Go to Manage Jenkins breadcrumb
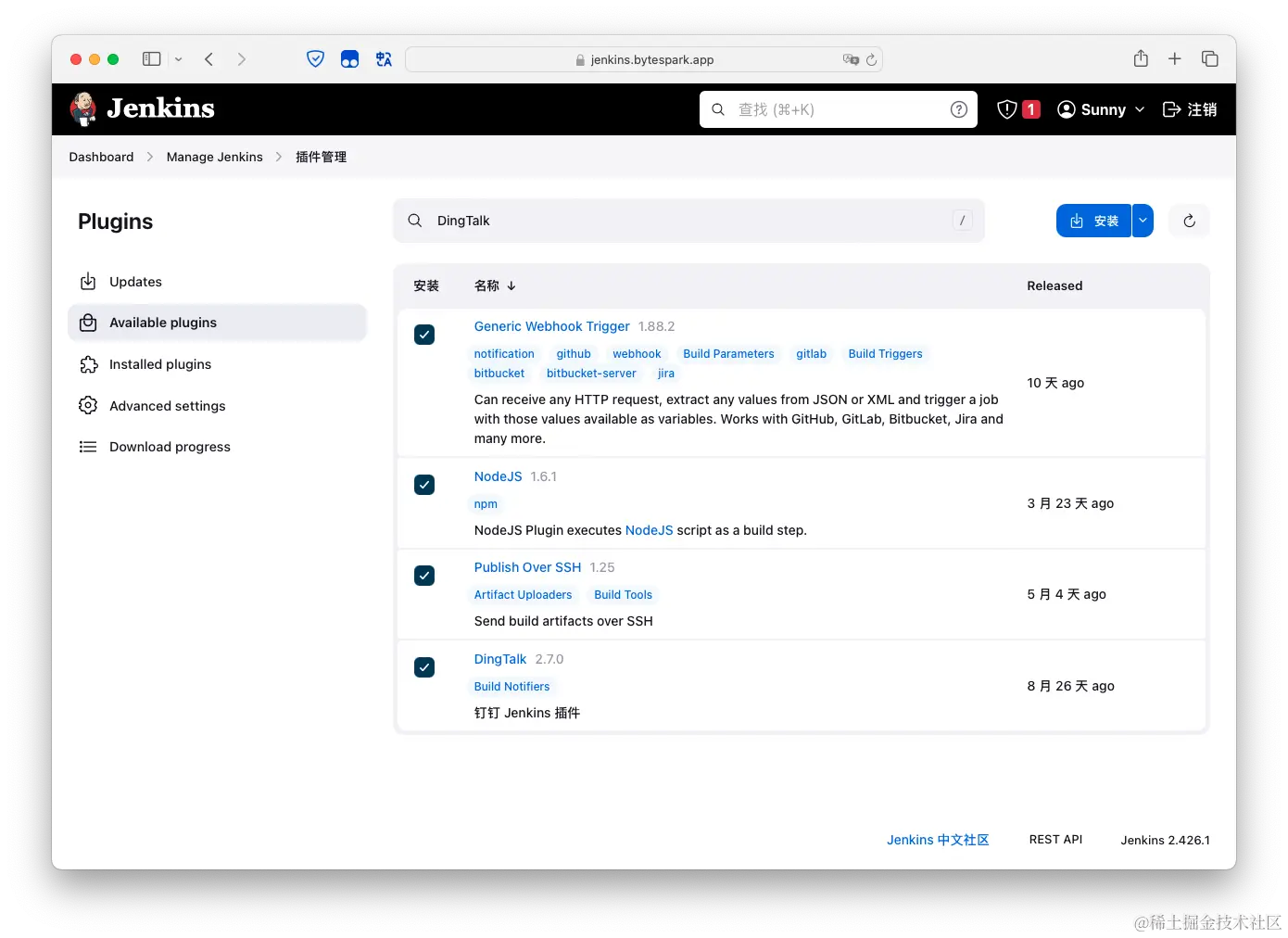Viewport: 1288px width, 938px height. click(215, 157)
